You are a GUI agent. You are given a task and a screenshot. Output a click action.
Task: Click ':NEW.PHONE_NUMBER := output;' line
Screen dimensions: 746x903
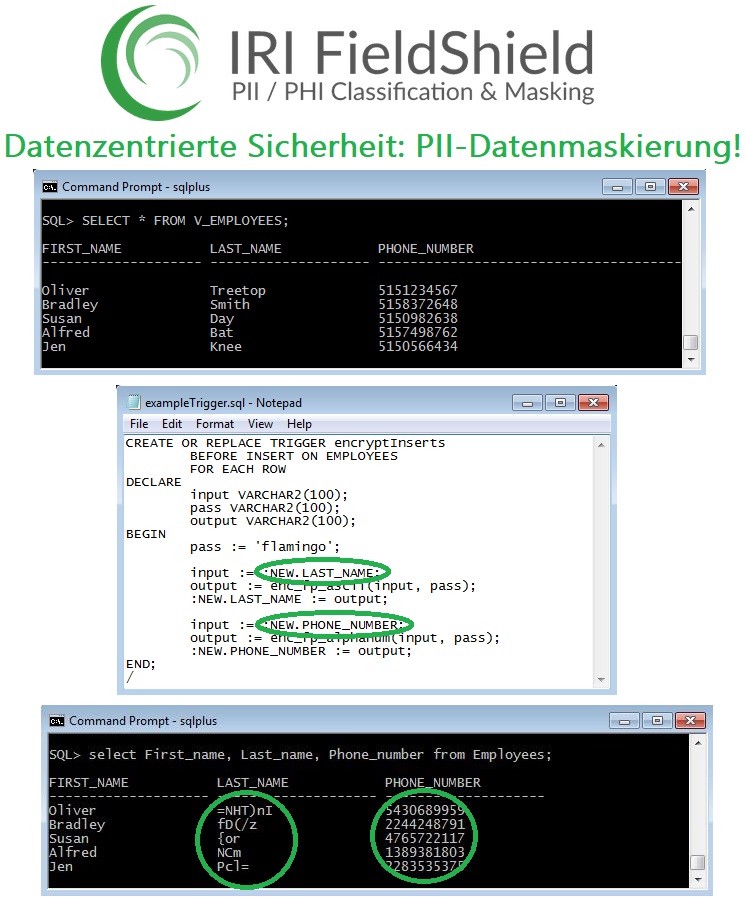(x=301, y=651)
